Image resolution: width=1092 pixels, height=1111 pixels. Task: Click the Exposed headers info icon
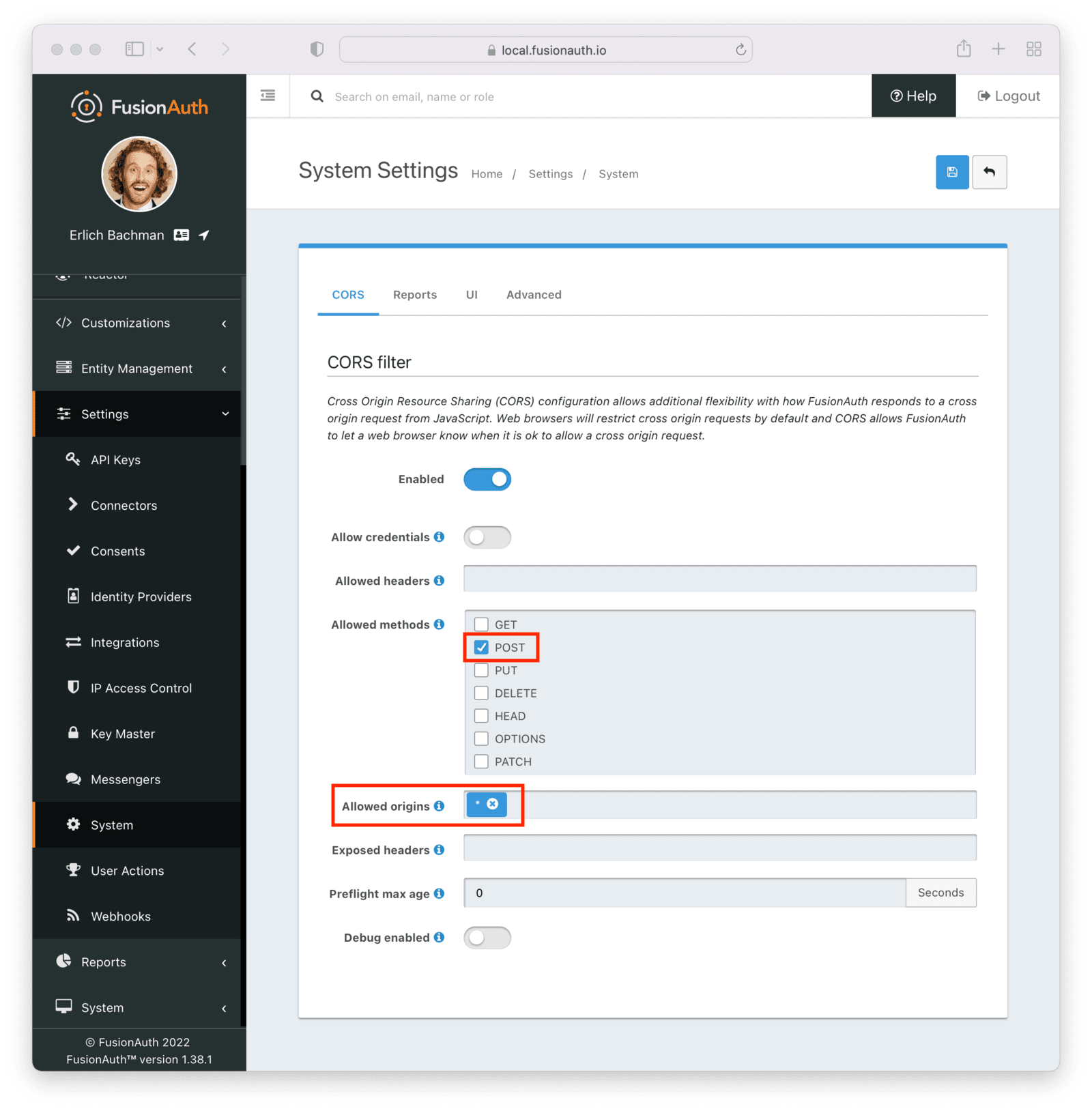click(x=440, y=850)
